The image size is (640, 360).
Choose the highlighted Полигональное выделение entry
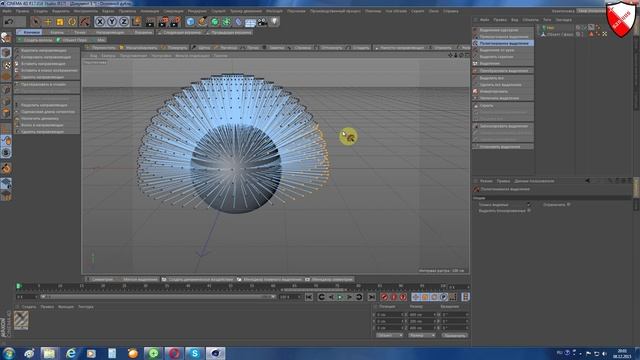click(503, 43)
